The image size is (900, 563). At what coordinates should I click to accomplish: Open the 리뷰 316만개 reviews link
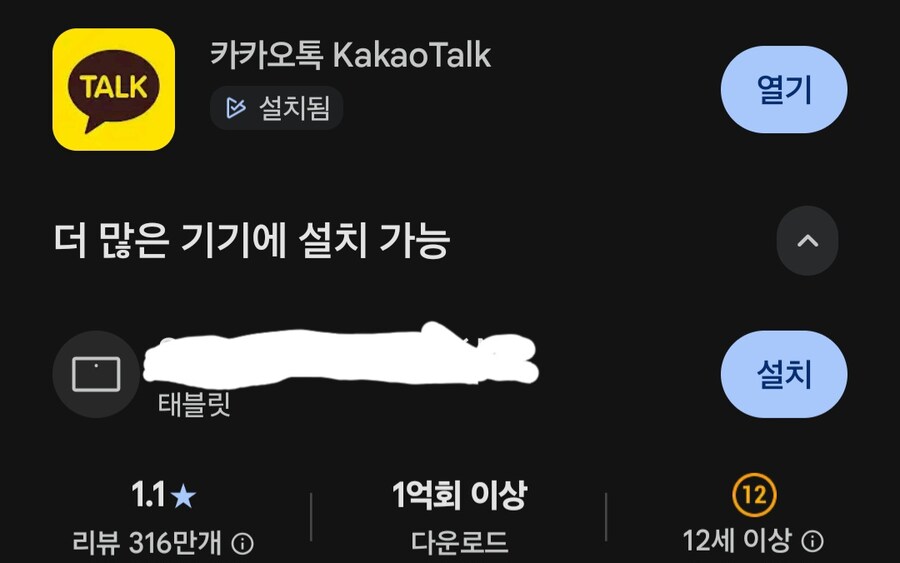(x=147, y=543)
